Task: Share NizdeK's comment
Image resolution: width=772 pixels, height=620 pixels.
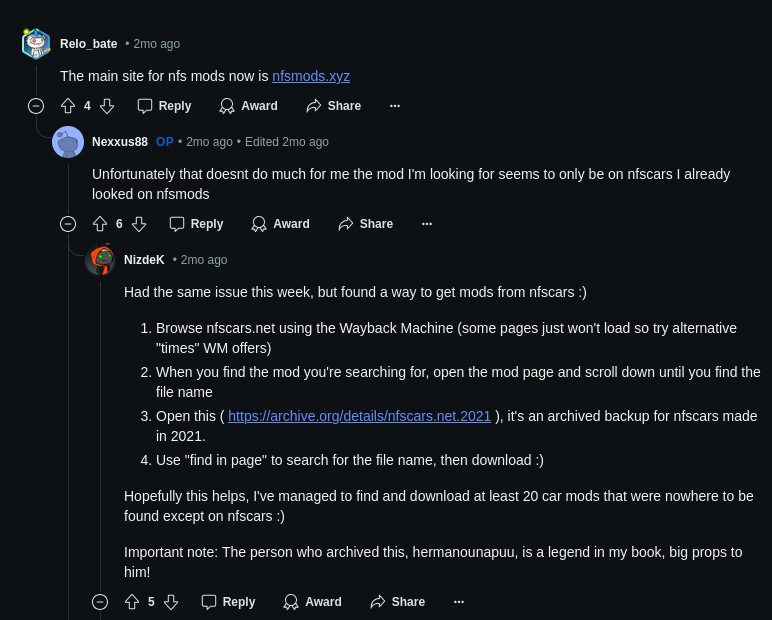Action: point(397,602)
